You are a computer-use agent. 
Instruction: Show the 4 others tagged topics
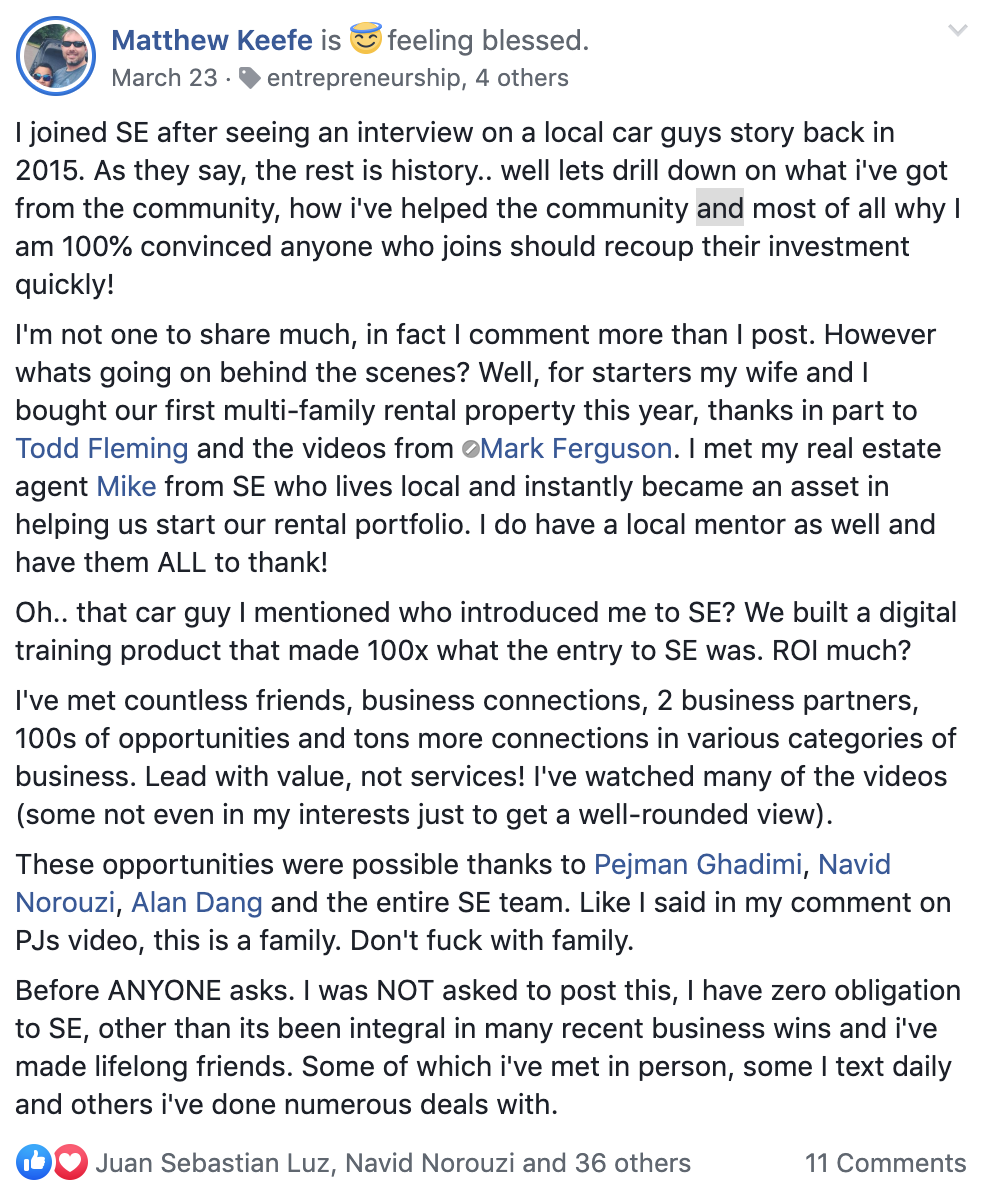tap(522, 77)
